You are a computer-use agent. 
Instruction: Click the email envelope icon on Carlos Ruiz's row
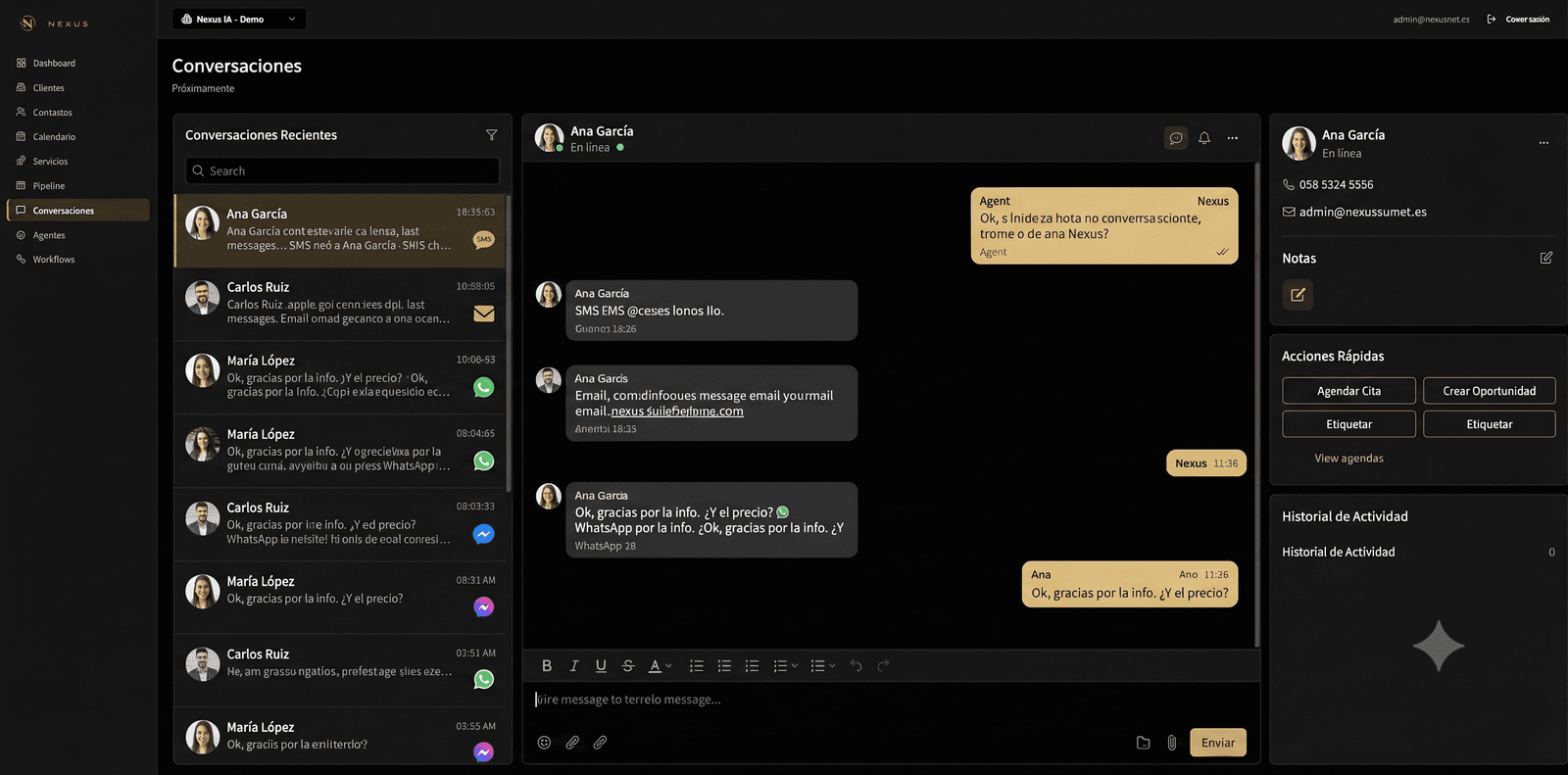[x=483, y=314]
